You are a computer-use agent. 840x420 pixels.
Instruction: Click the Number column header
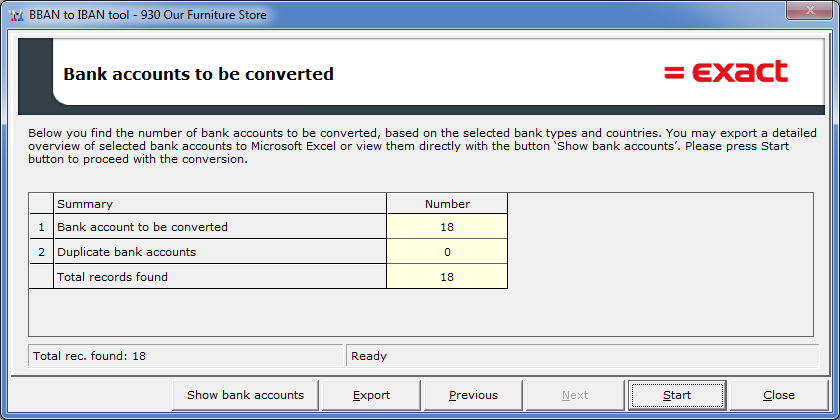(x=447, y=204)
